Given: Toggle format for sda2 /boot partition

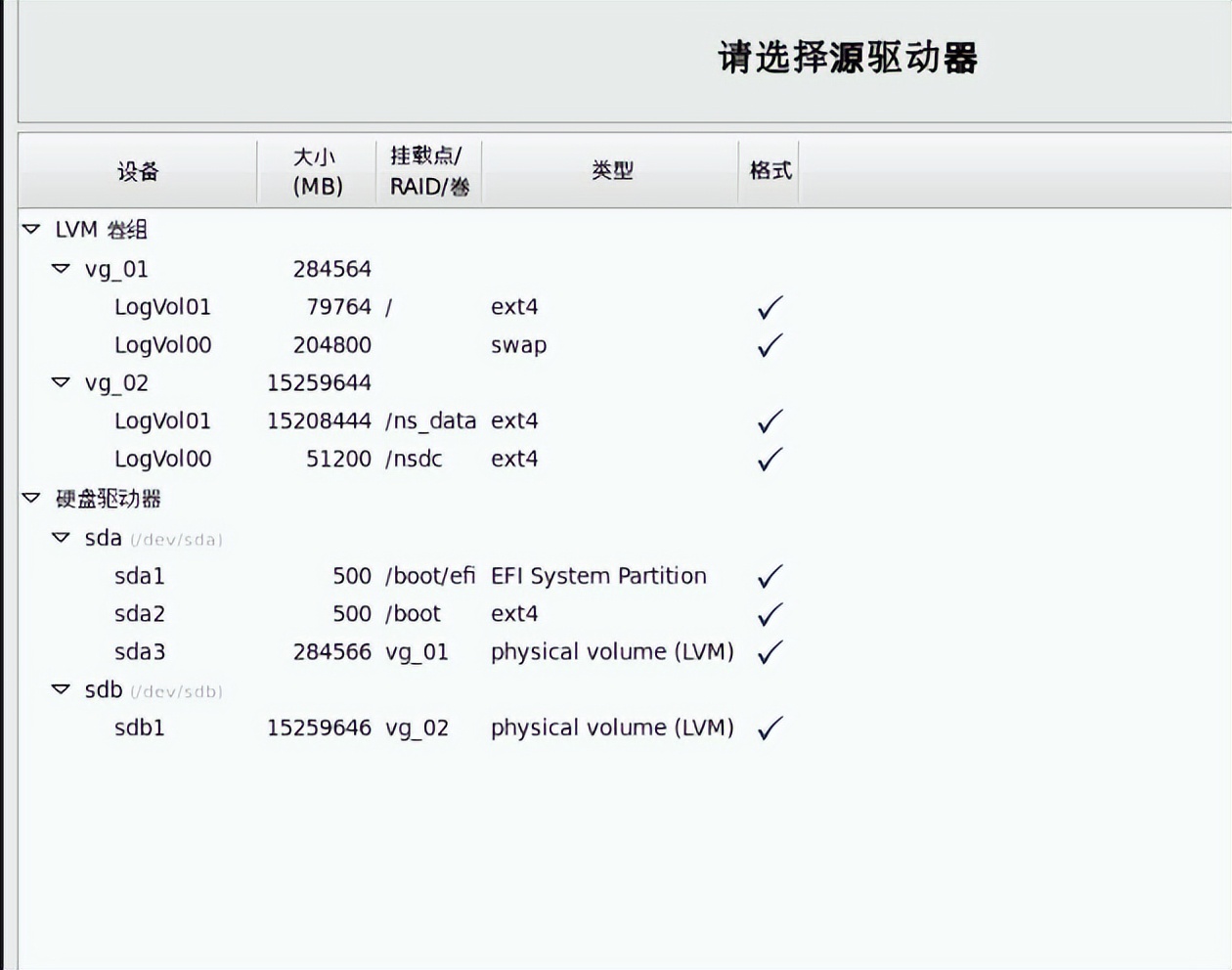Looking at the screenshot, I should [x=769, y=614].
